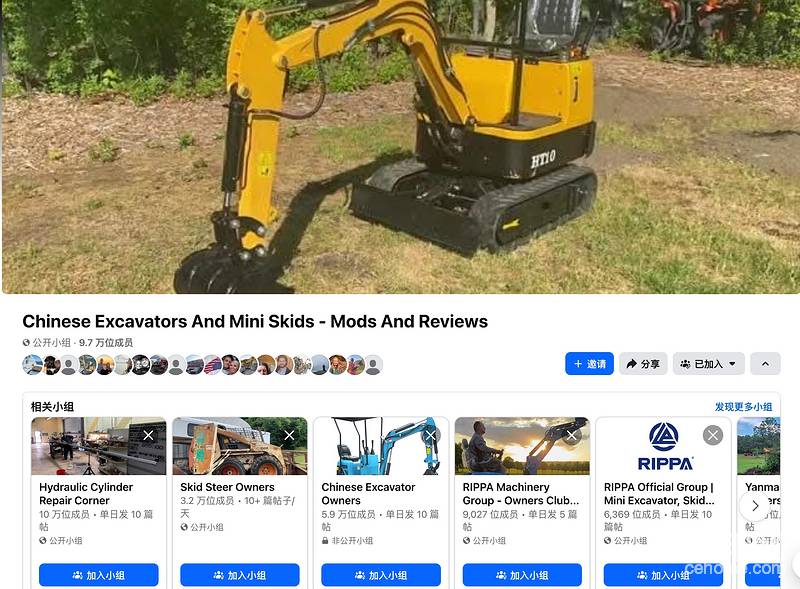This screenshot has width=800, height=589.
Task: Open the 已加入 joined dropdown
Action: click(x=709, y=364)
